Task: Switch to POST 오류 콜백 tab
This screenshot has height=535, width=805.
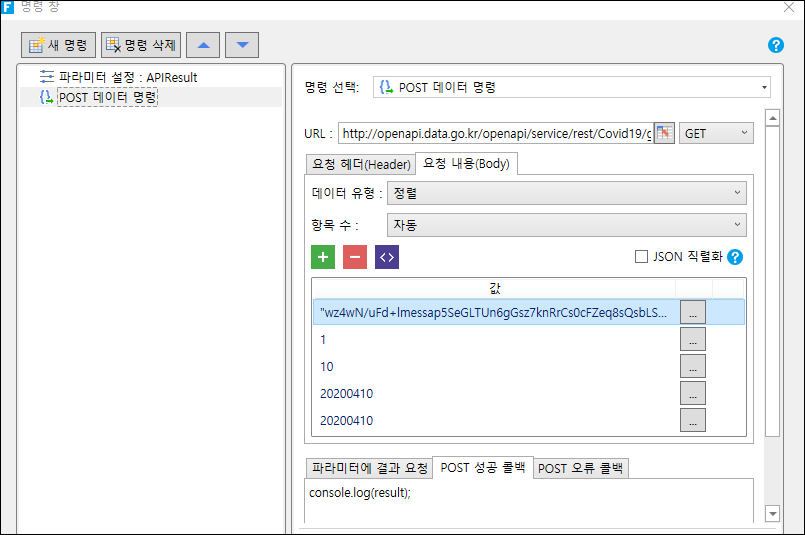Action: point(580,468)
